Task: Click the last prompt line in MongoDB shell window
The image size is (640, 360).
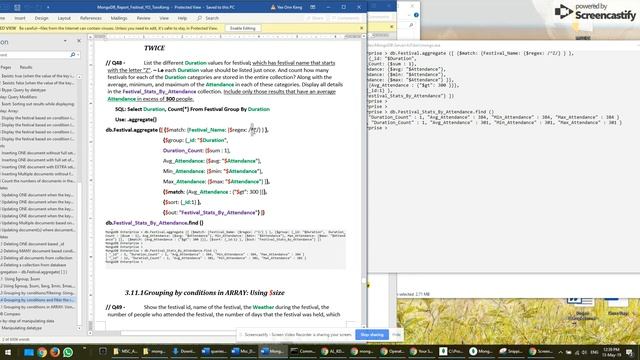Action: 378,128
